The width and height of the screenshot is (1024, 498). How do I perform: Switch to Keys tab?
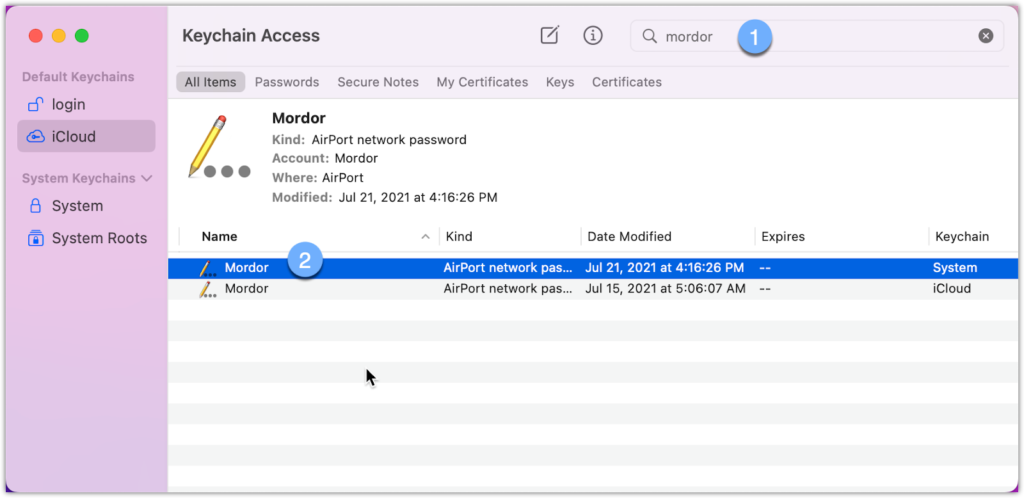[x=560, y=82]
